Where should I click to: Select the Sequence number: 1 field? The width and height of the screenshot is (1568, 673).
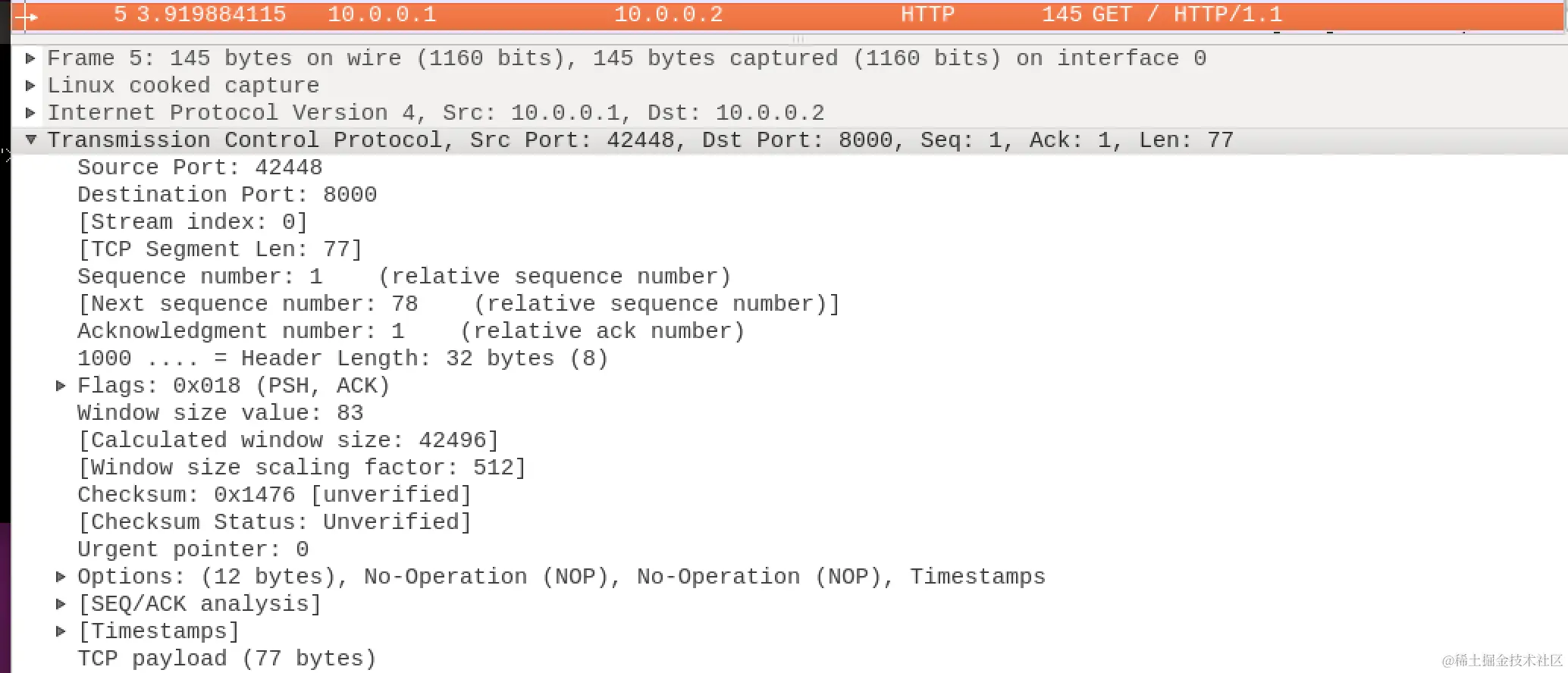[x=199, y=277]
